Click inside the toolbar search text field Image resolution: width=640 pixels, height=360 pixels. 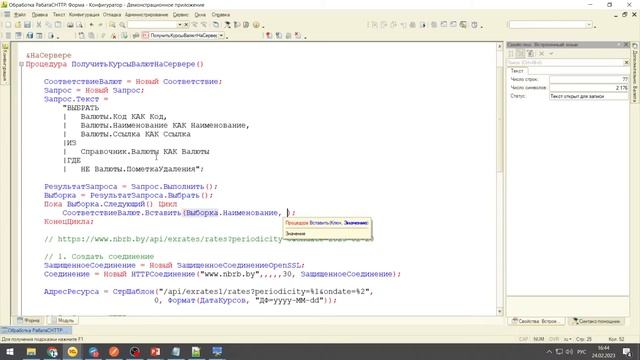[152, 25]
